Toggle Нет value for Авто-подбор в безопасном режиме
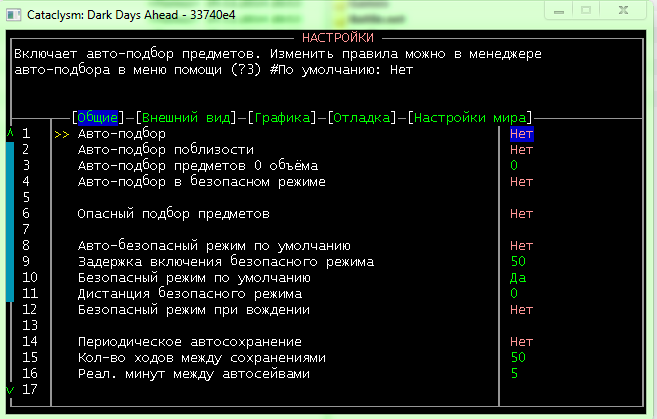Screen dimensions: 657x419 522,182
